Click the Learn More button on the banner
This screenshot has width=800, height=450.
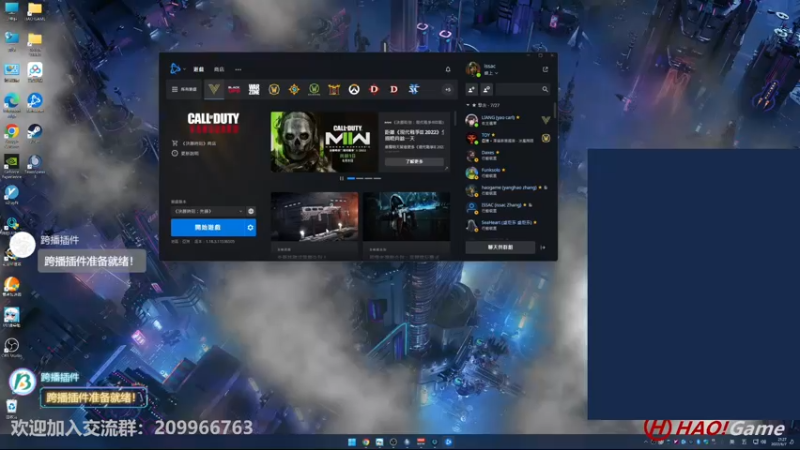click(x=414, y=161)
